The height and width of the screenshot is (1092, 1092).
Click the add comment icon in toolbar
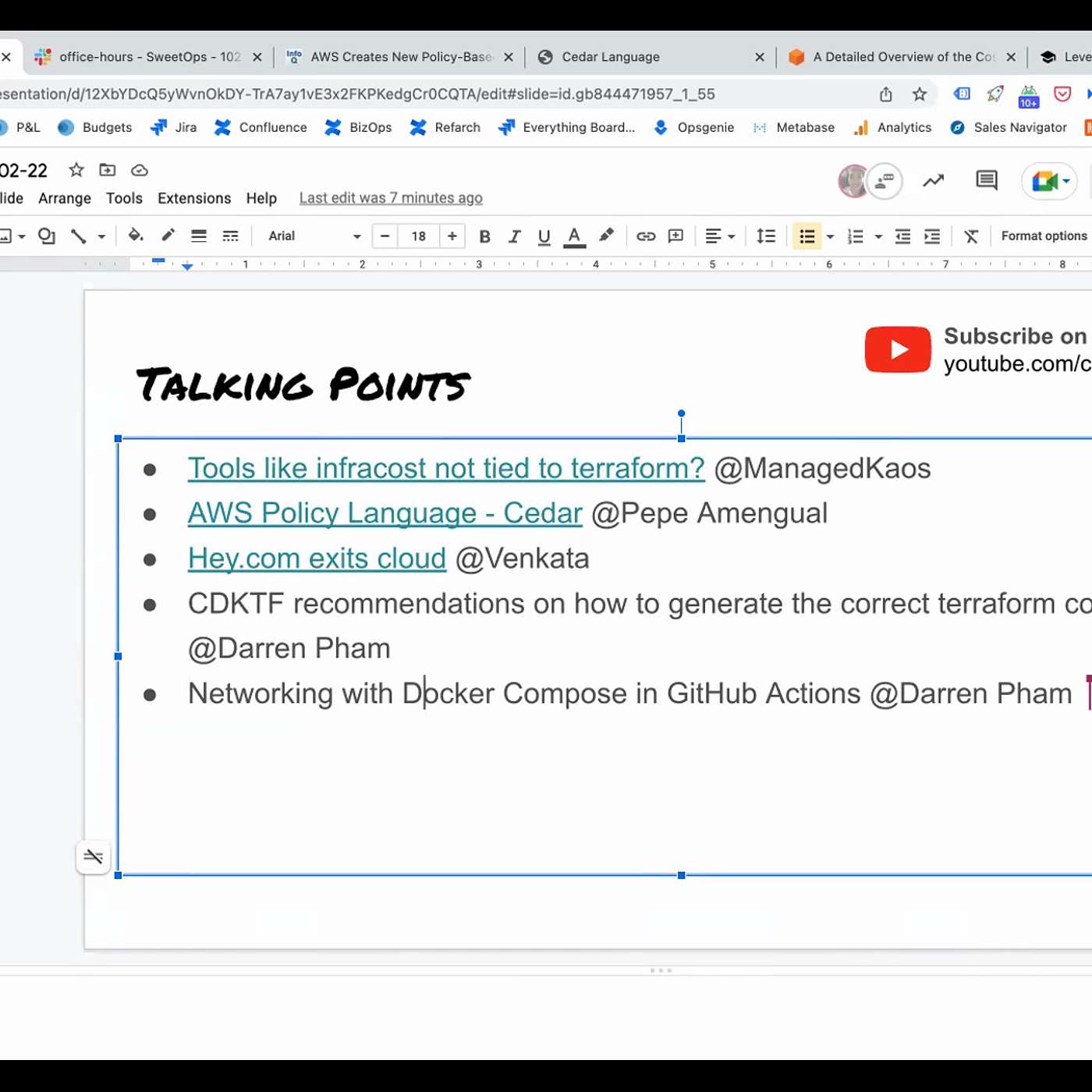675,236
